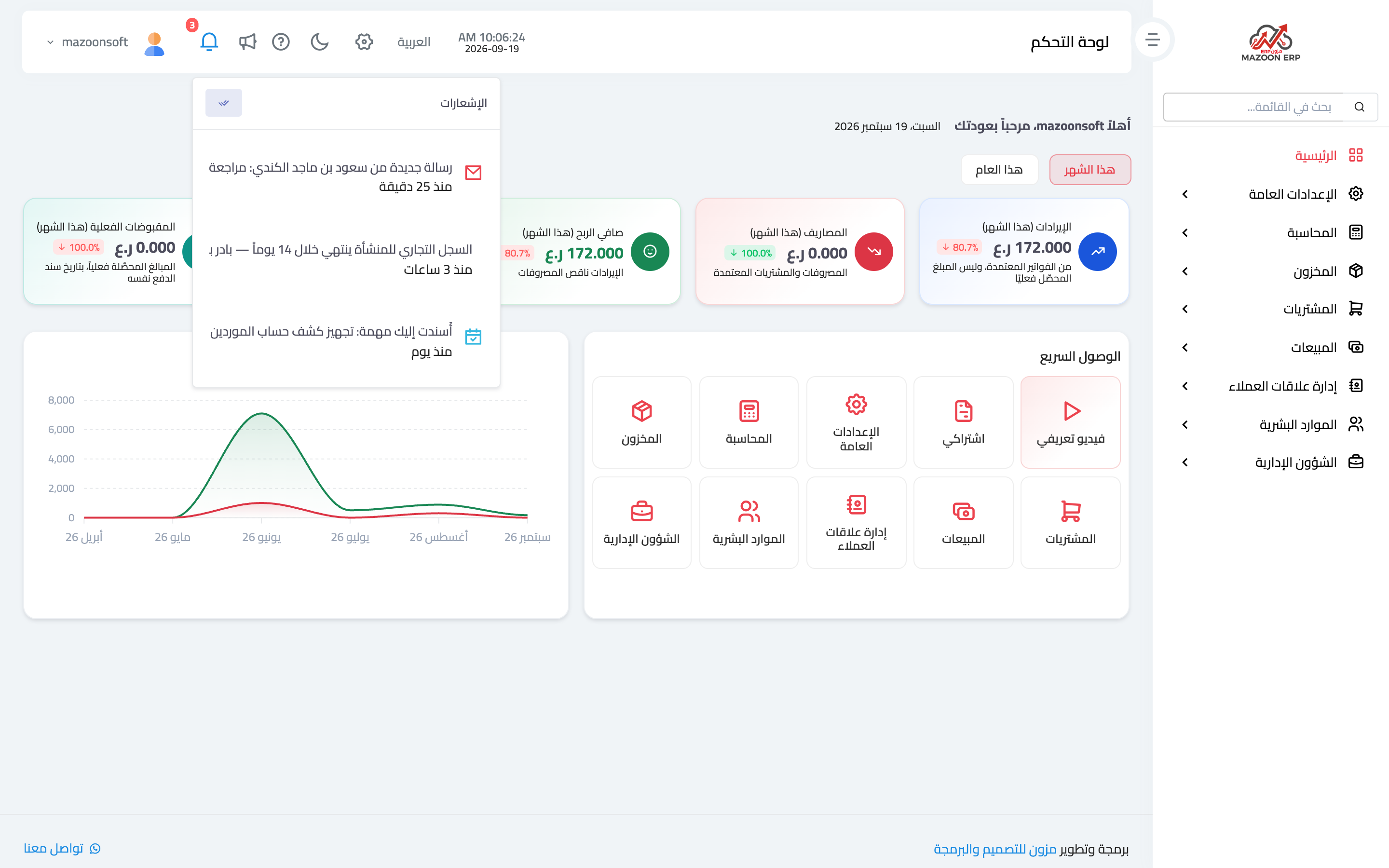
Task: Open الإعدادات العامة quick access tile
Action: click(856, 422)
